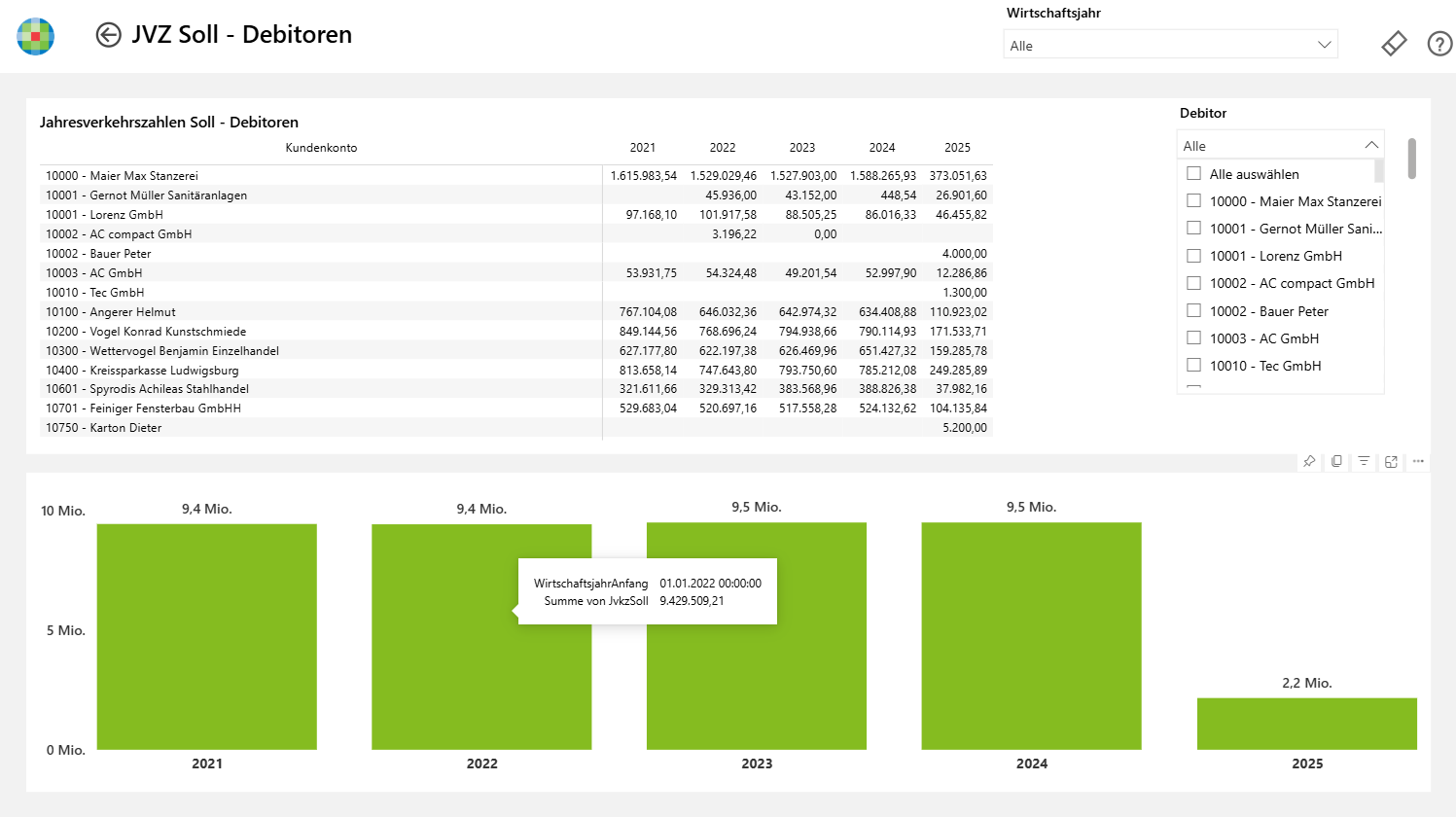Clear filters with the eraser icon
1456x817 pixels.
(1394, 44)
